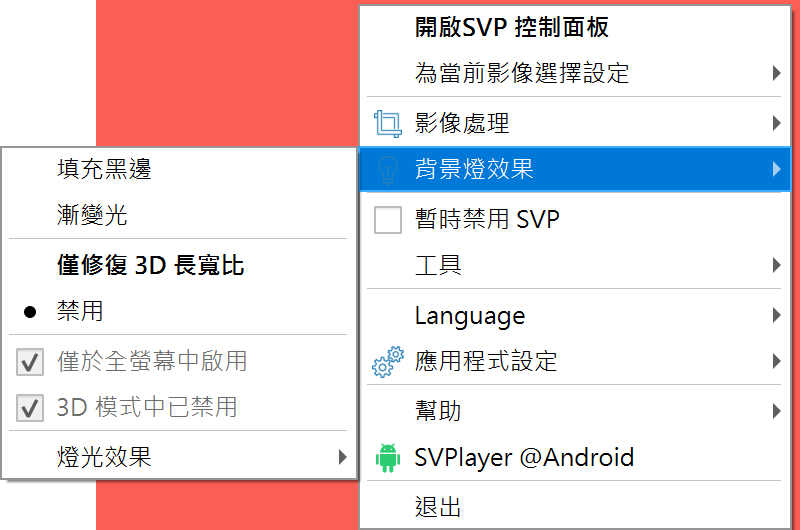Click the 禁用 option label
Screen dimensions: 800x530
pyautogui.click(x=80, y=311)
